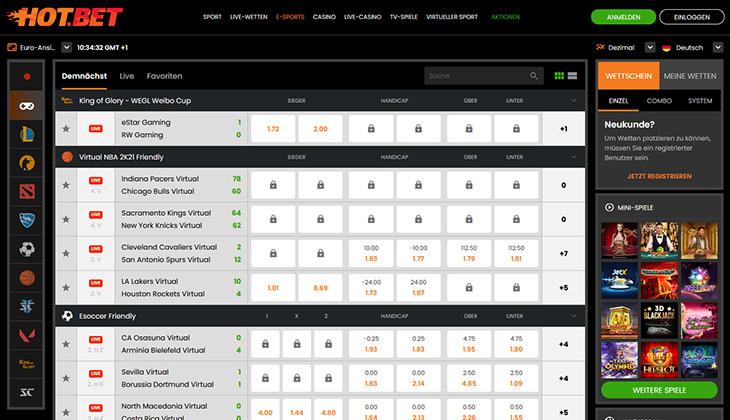The width and height of the screenshot is (730, 420).
Task: Click the HotBet logo
Action: coord(65,17)
